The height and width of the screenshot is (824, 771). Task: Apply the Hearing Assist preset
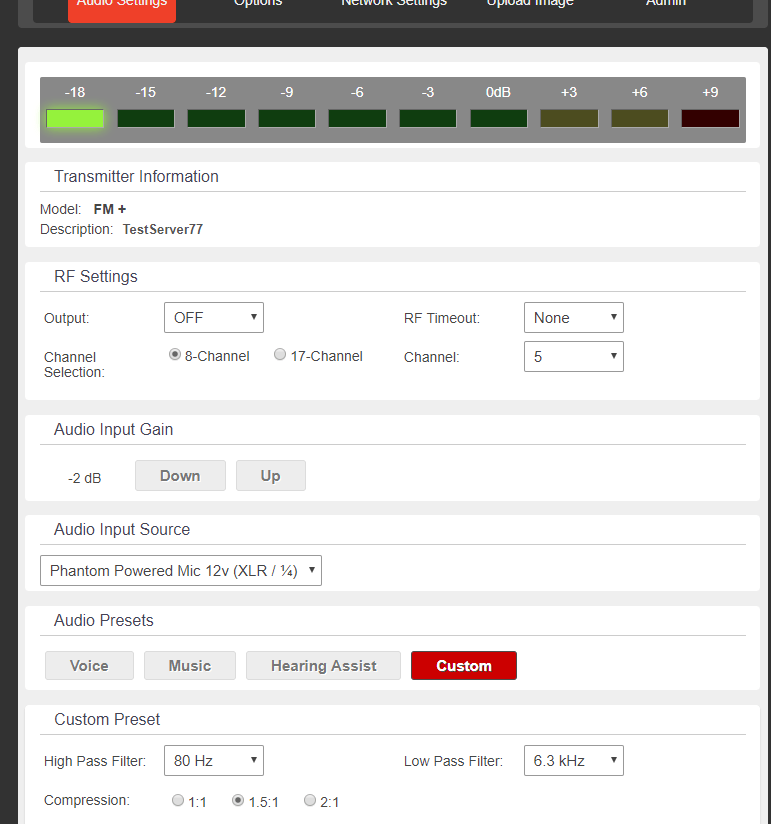pyautogui.click(x=323, y=666)
